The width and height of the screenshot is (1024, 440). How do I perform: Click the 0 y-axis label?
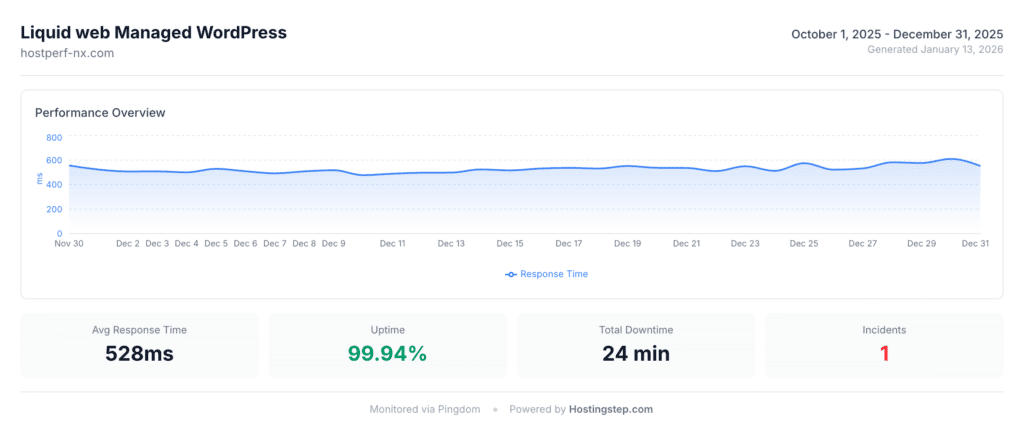(x=59, y=233)
